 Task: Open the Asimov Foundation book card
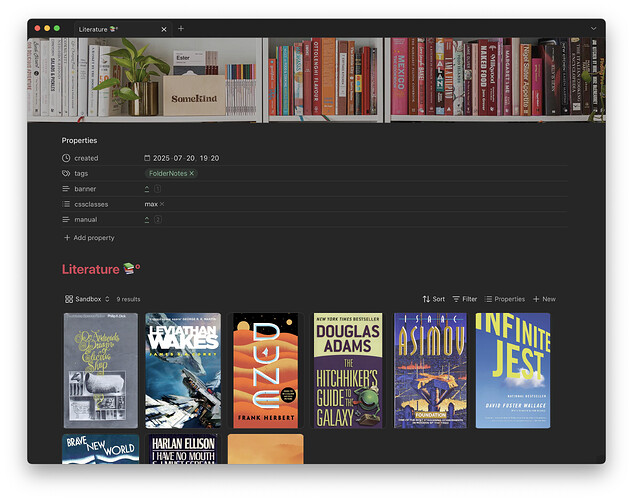point(430,370)
